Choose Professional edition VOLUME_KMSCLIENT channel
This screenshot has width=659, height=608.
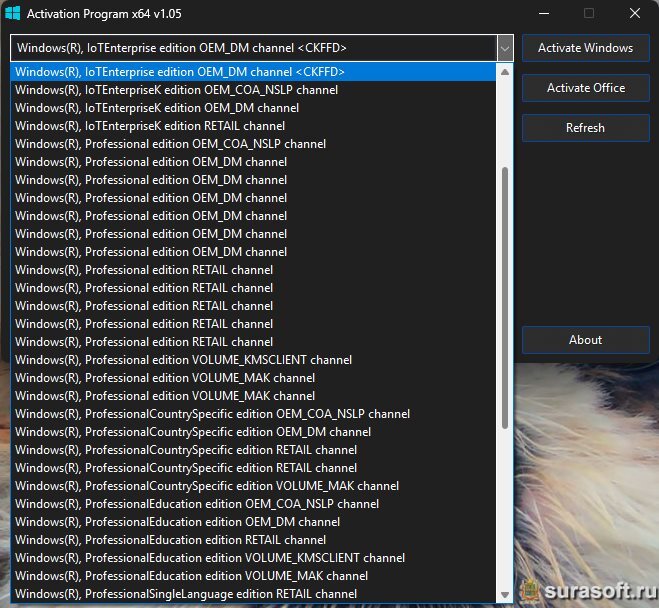coord(253,360)
